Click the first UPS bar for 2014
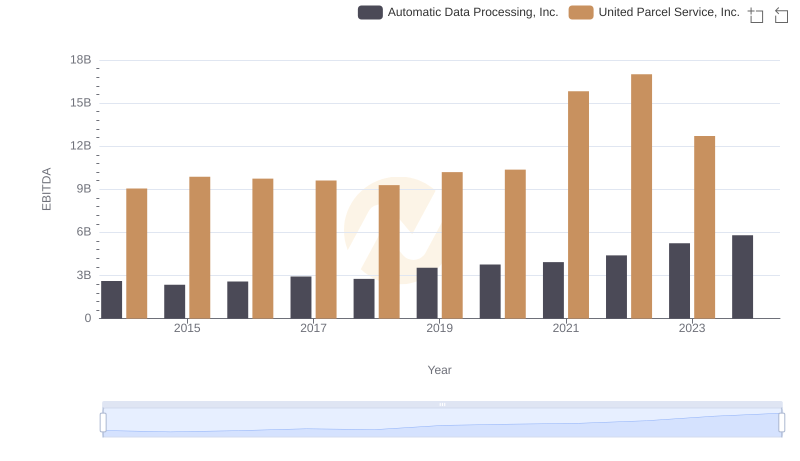The width and height of the screenshot is (800, 461). [x=136, y=253]
